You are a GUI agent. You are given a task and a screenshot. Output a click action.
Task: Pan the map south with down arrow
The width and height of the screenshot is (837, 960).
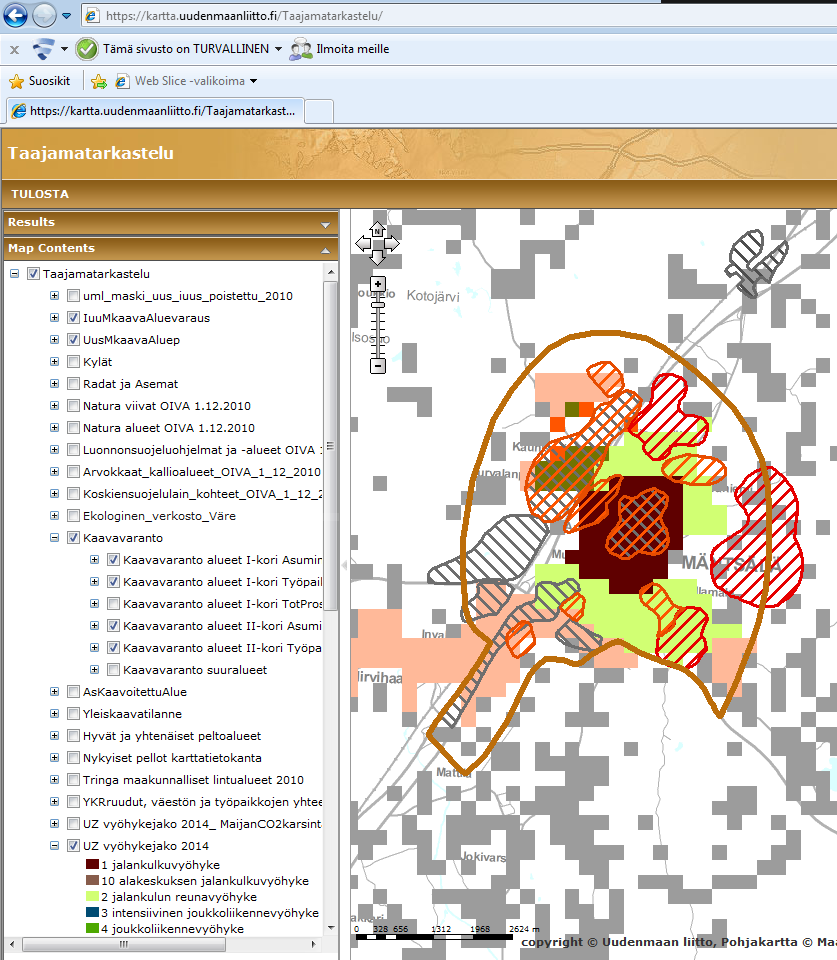(377, 258)
